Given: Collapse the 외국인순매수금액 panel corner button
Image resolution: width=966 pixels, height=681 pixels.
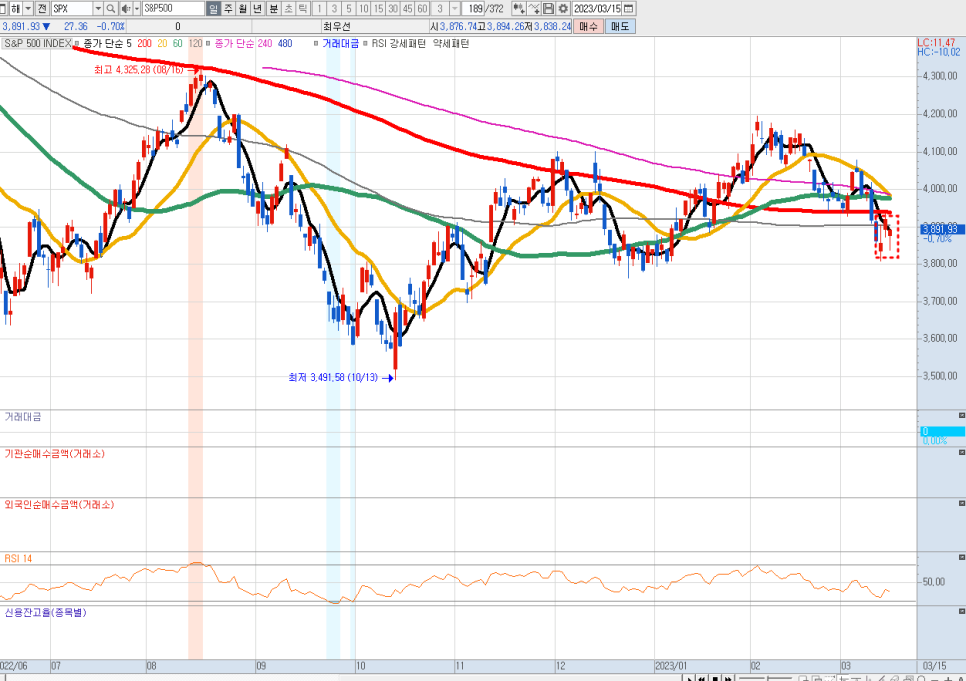Looking at the screenshot, I should click(x=962, y=503).
